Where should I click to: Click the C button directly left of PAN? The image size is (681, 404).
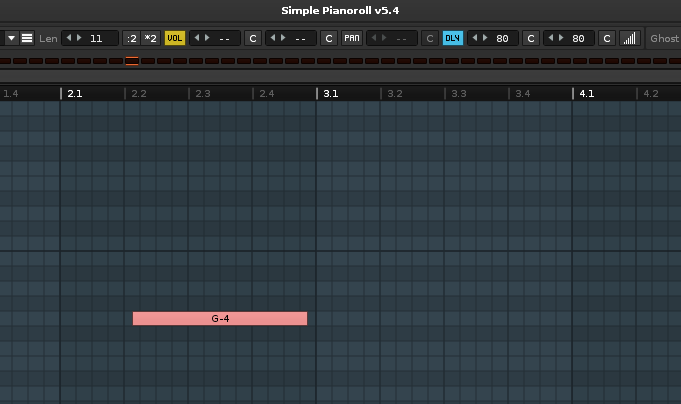coord(328,38)
